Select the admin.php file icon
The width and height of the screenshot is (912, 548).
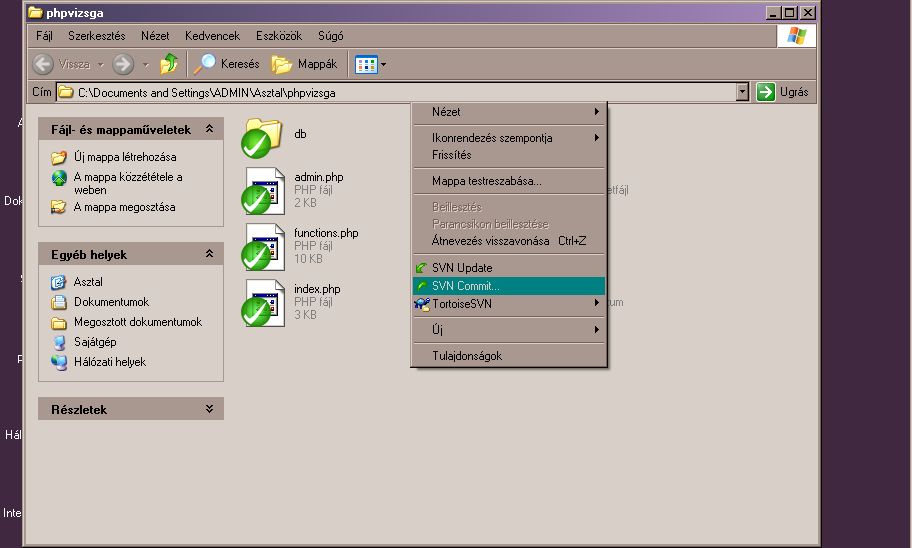[263, 191]
